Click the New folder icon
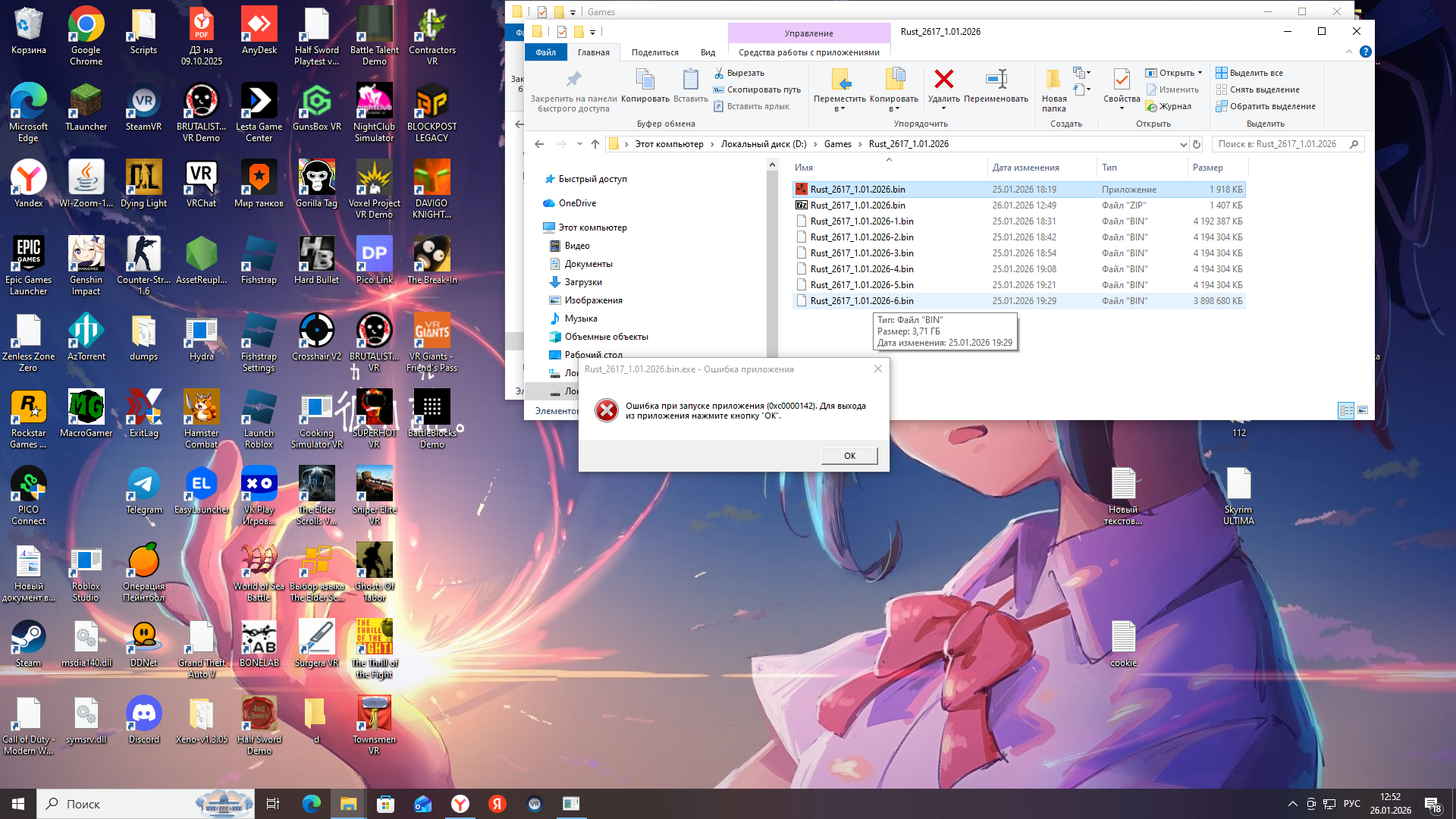 (x=1053, y=79)
